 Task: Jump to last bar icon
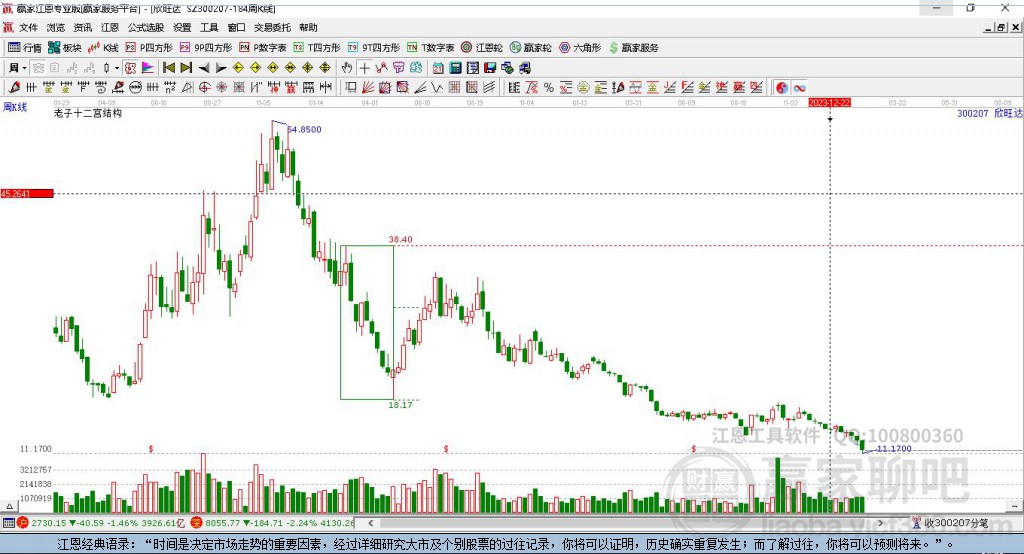pos(186,68)
